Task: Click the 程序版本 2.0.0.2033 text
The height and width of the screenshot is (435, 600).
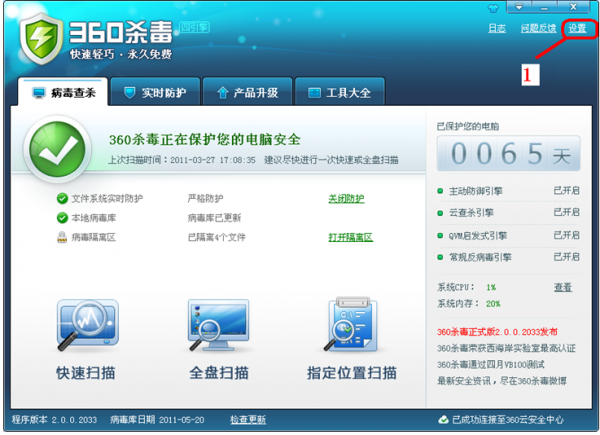Action: 54,420
